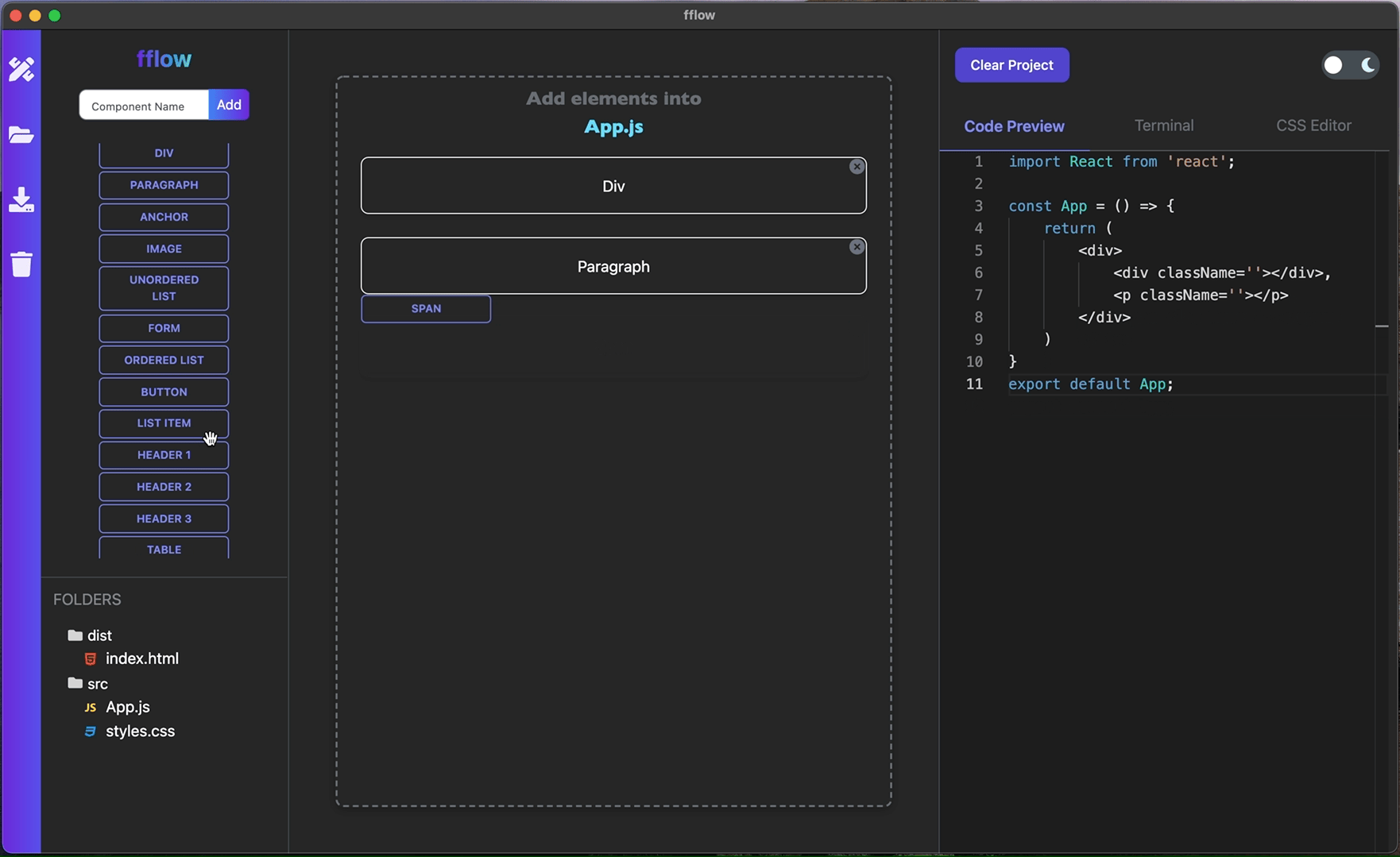Image resolution: width=1400 pixels, height=857 pixels.
Task: Select the DIV element button
Action: 164,154
